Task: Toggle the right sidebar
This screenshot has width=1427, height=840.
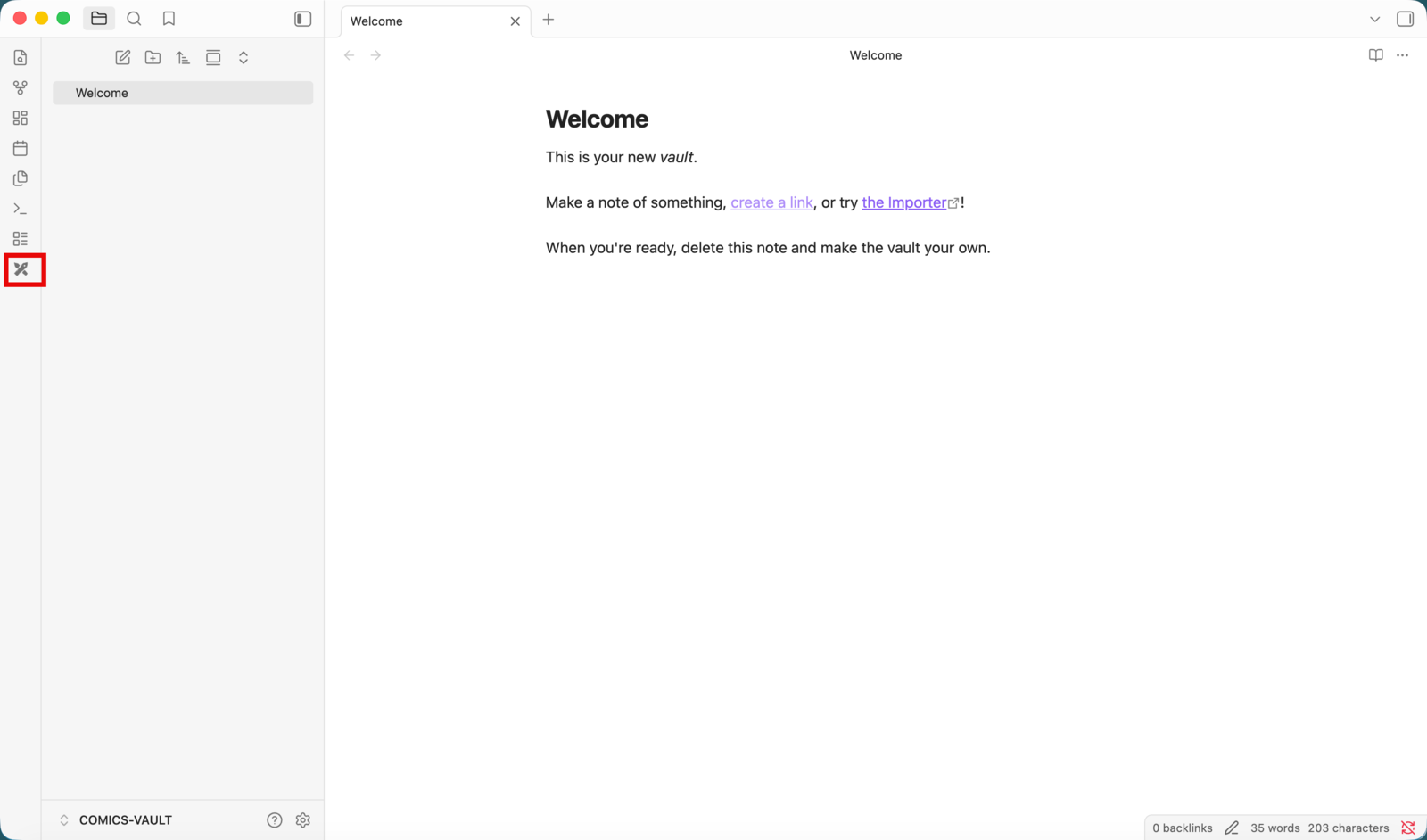Action: [x=1406, y=19]
